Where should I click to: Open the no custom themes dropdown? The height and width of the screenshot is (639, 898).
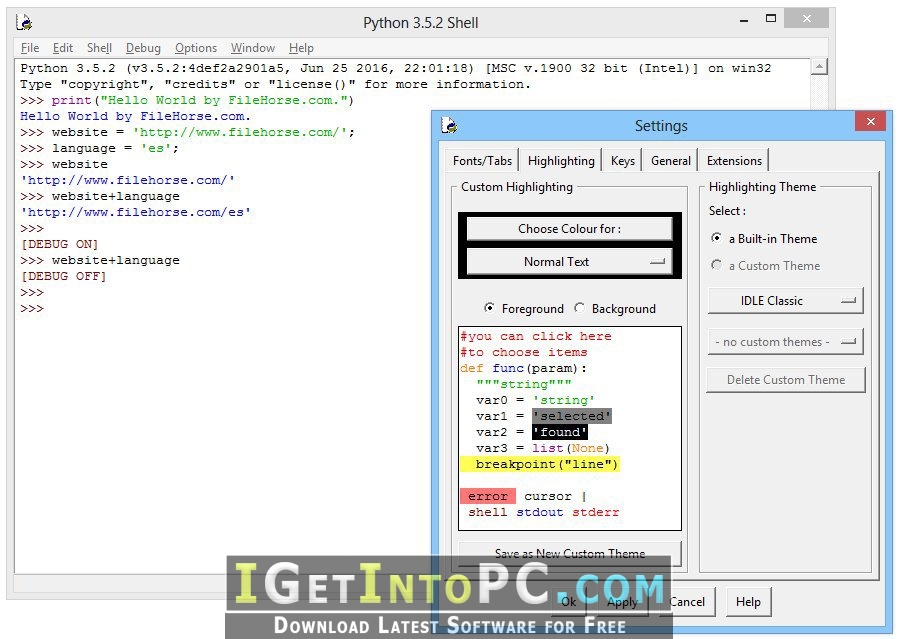point(785,342)
